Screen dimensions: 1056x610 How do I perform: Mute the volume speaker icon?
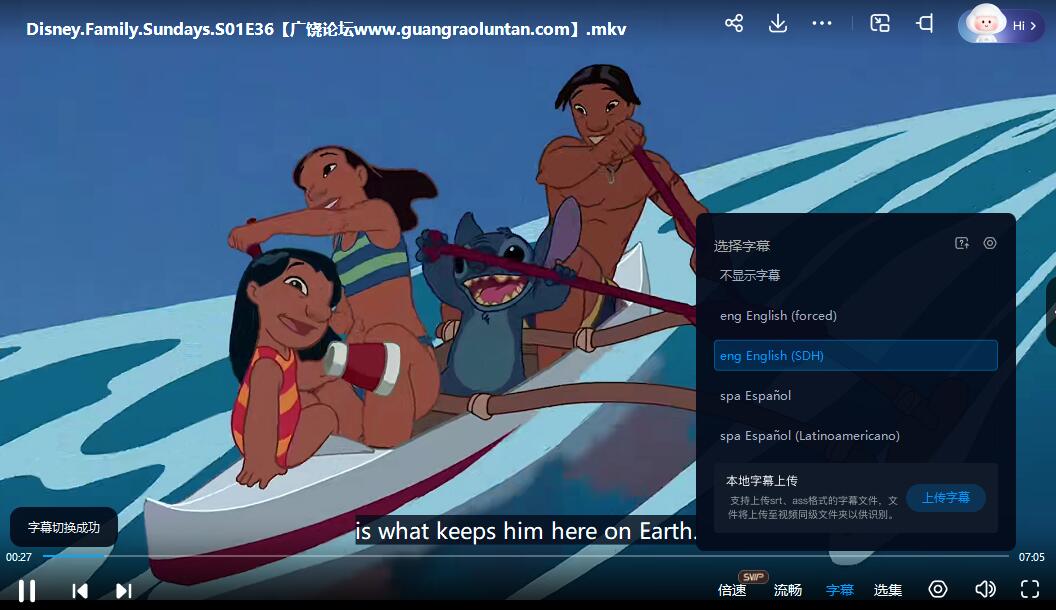tap(985, 589)
